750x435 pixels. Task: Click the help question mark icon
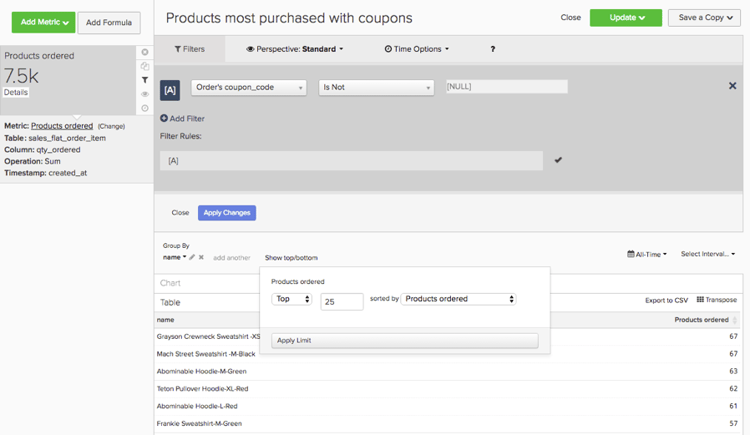[x=492, y=49]
